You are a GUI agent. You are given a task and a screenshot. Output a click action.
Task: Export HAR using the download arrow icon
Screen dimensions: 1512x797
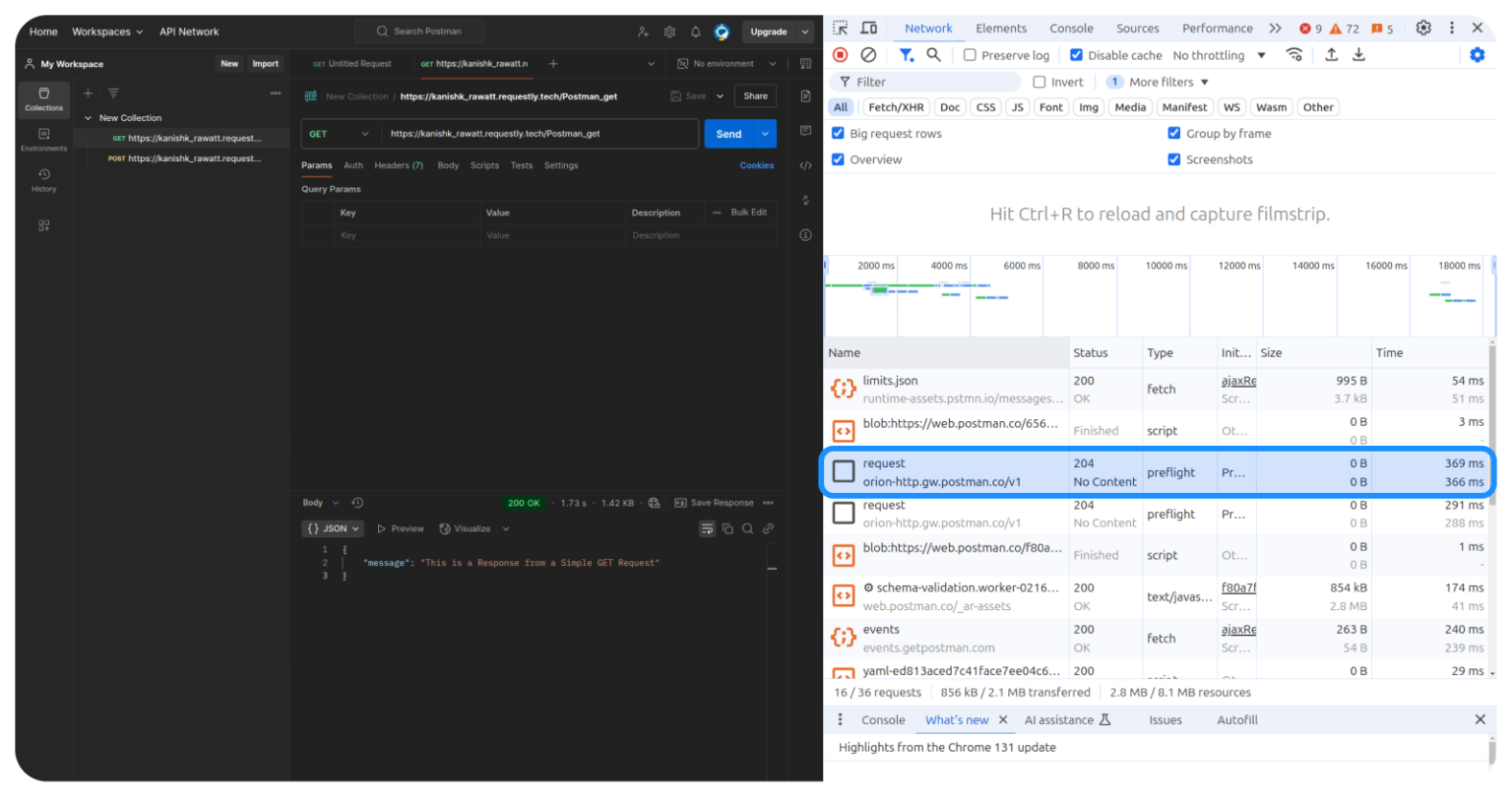tap(1359, 54)
